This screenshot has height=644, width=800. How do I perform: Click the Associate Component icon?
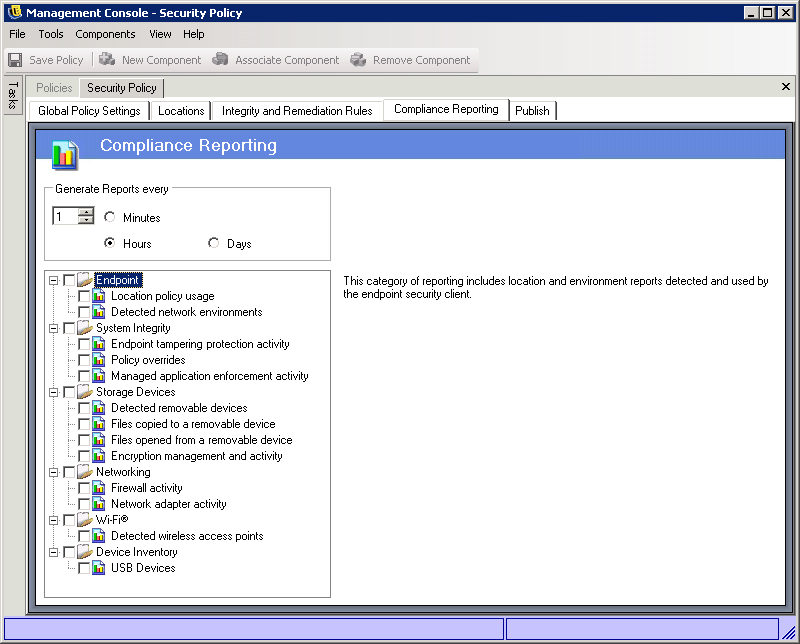[x=220, y=59]
